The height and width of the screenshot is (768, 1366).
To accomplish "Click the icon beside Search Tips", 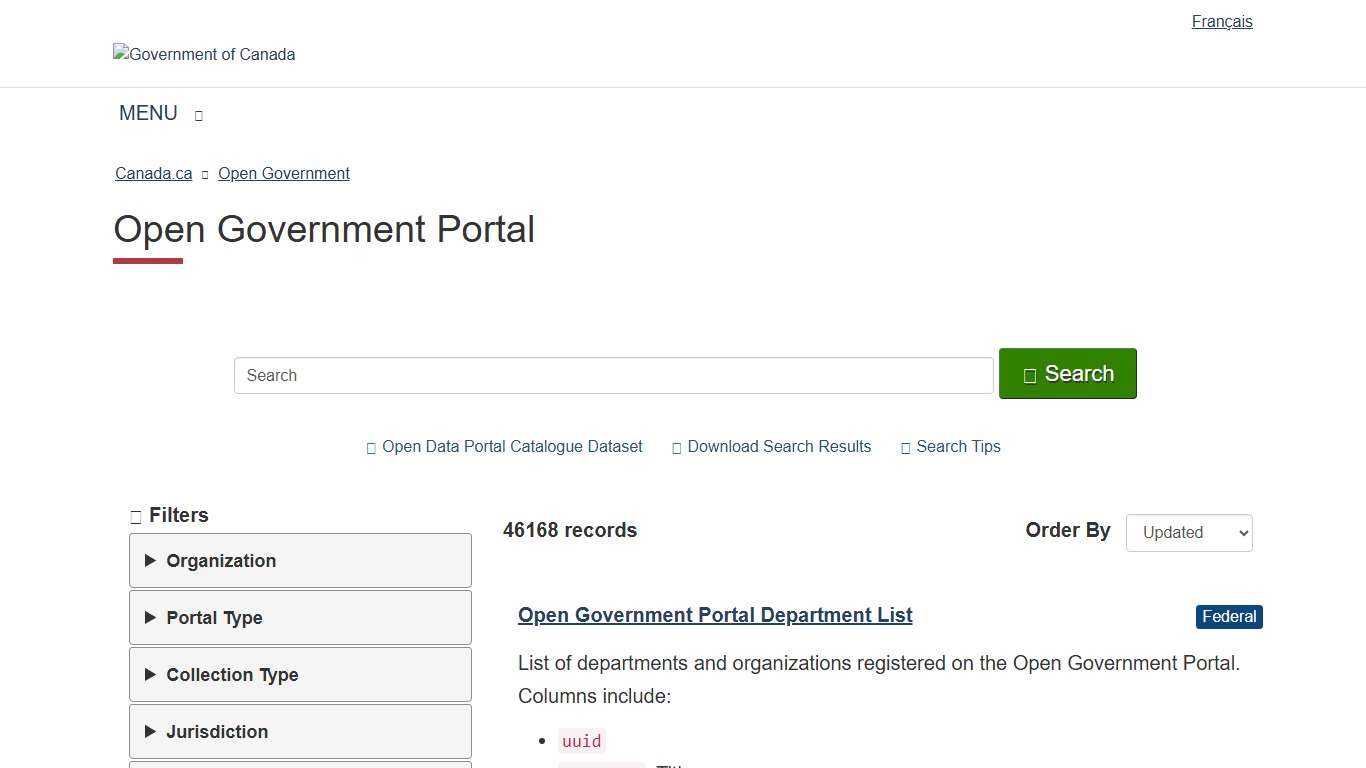I will tap(905, 447).
